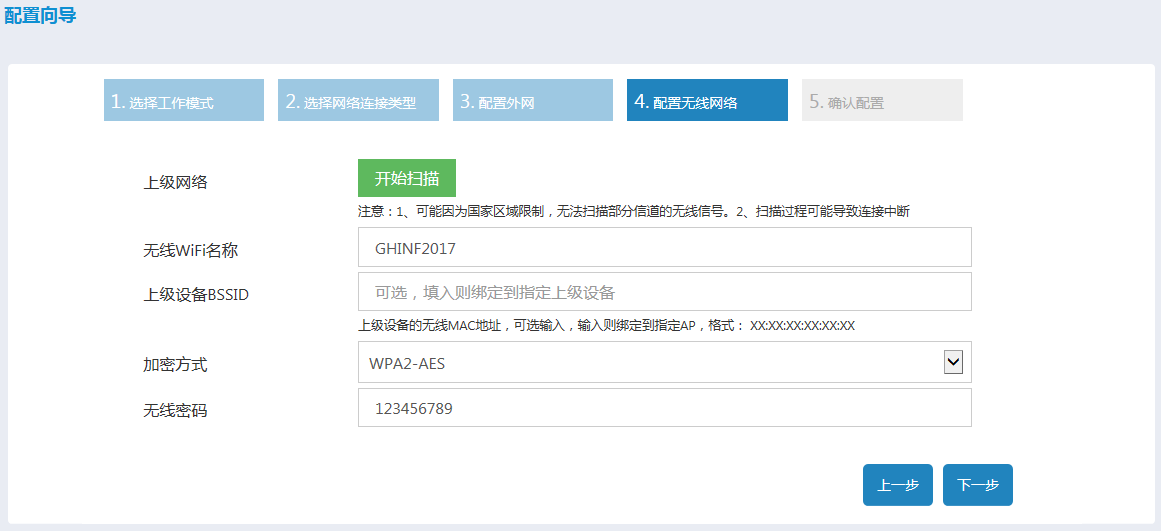Click the 无线密码 field showing 123456789
This screenshot has height=531, width=1161.
[664, 408]
